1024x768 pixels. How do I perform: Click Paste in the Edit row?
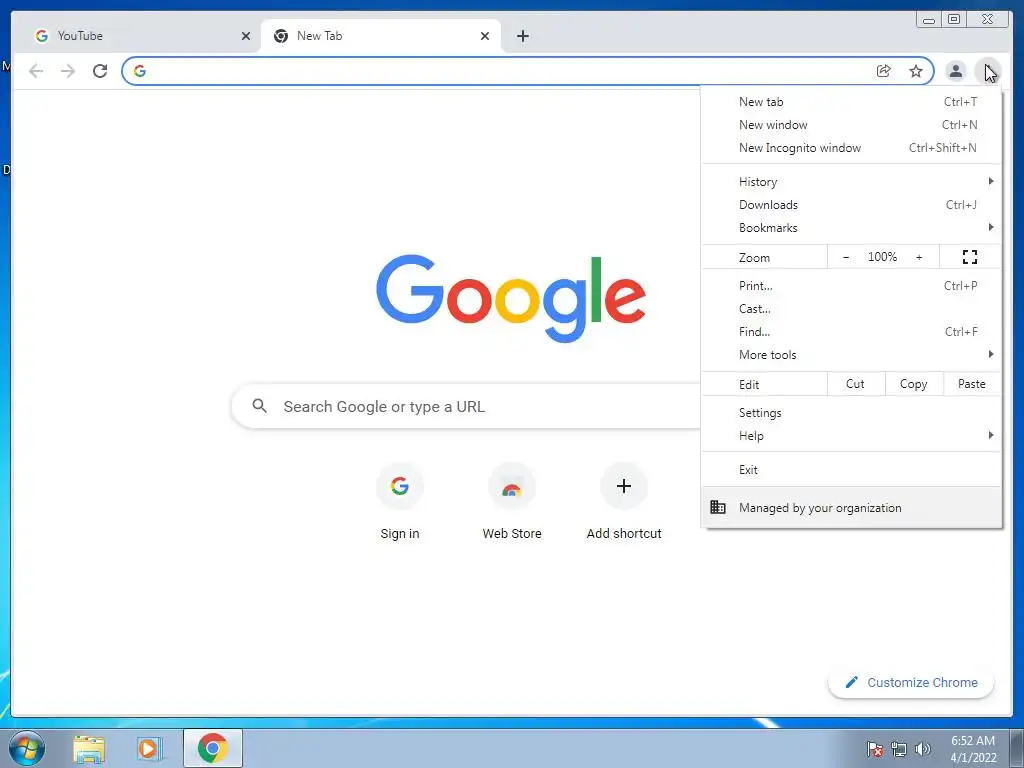[972, 384]
